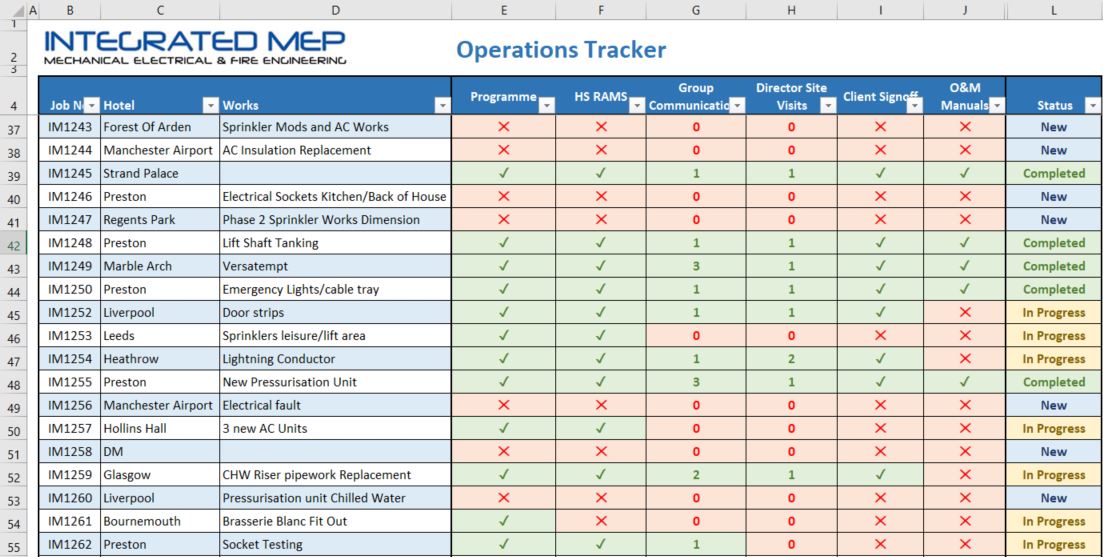Image resolution: width=1103 pixels, height=557 pixels.
Task: Select the Brasserie Blanc Fit Out cell
Action: [x=336, y=522]
